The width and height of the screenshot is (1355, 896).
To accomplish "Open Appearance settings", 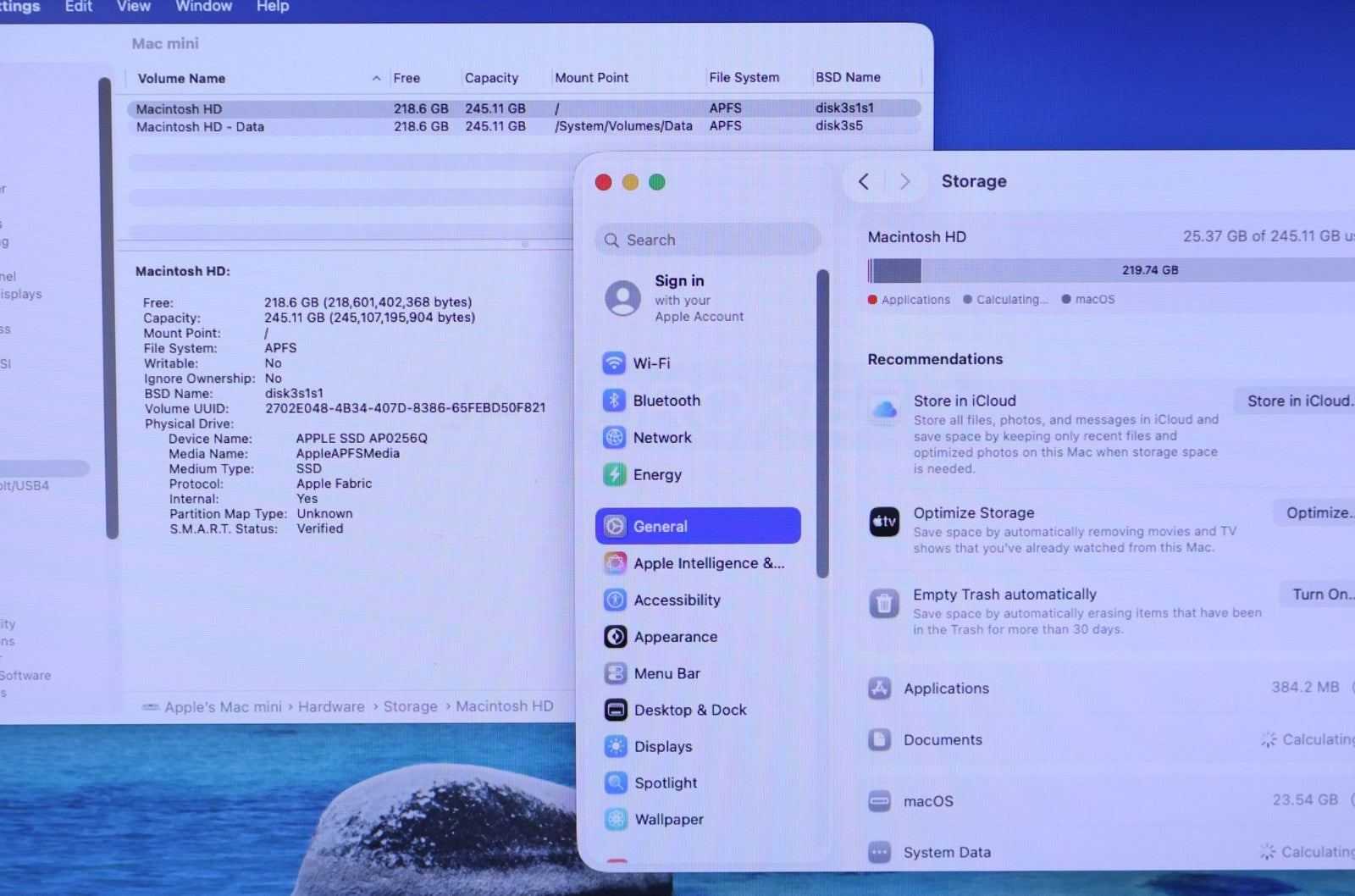I will coord(674,637).
